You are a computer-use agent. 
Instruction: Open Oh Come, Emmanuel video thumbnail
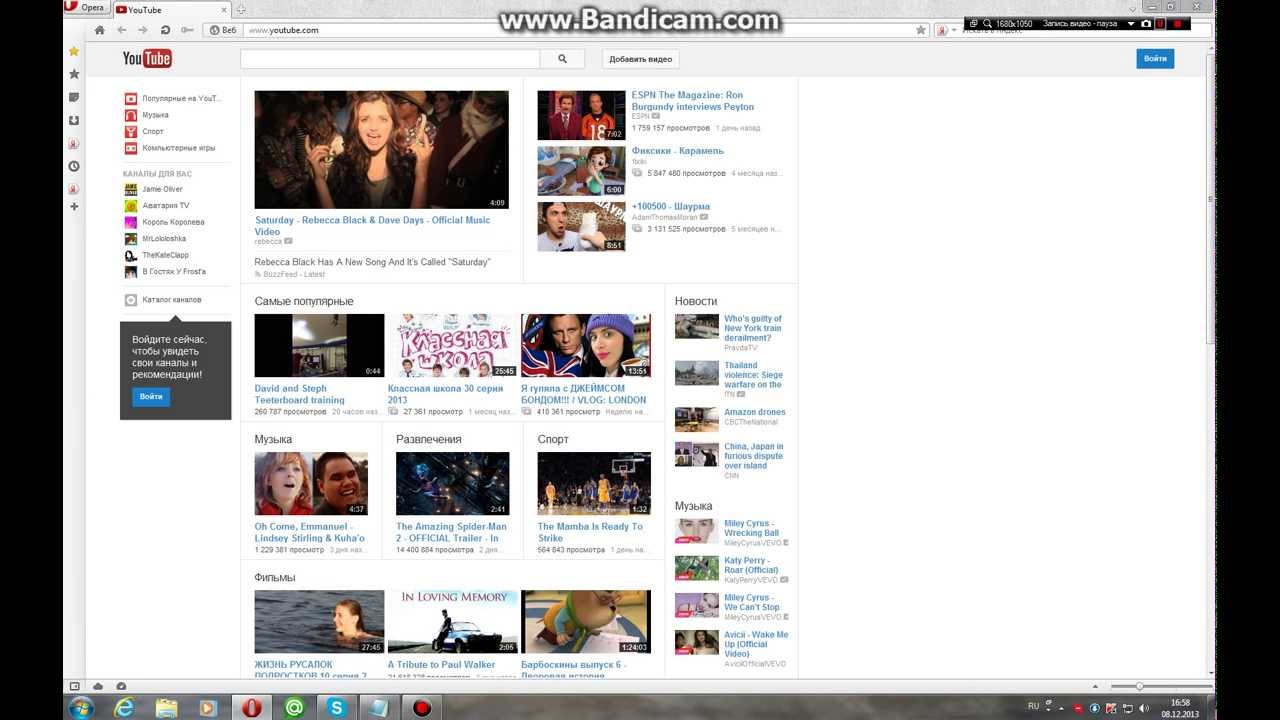pyautogui.click(x=311, y=484)
